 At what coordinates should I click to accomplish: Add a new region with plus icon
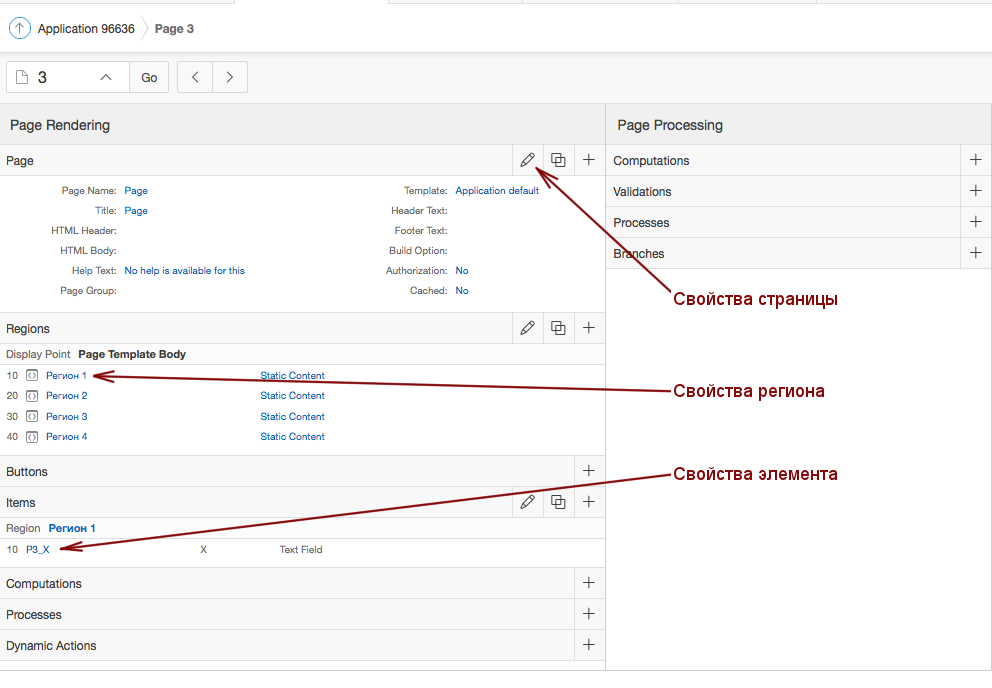(x=589, y=328)
